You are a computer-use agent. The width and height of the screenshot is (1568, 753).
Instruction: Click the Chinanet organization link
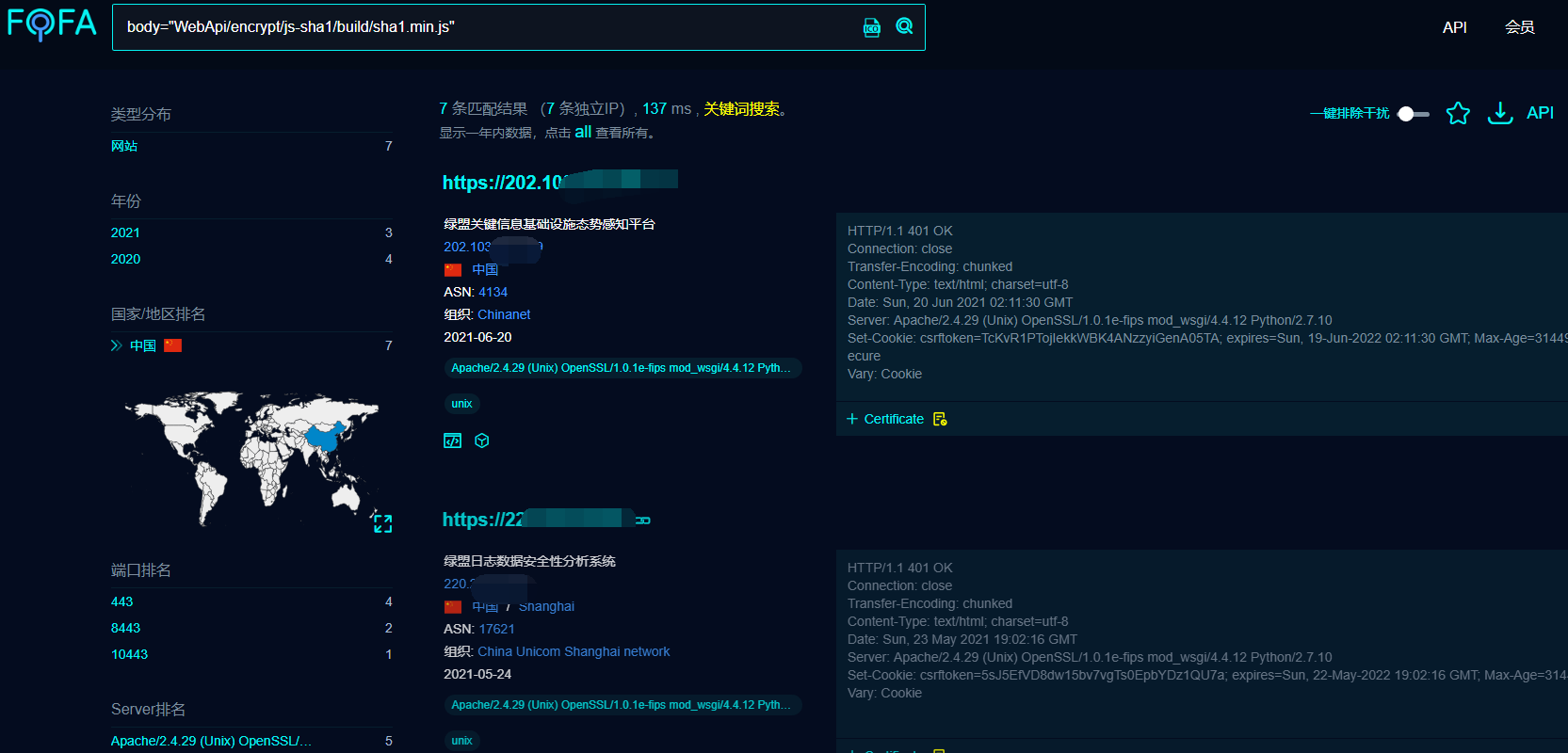point(504,314)
